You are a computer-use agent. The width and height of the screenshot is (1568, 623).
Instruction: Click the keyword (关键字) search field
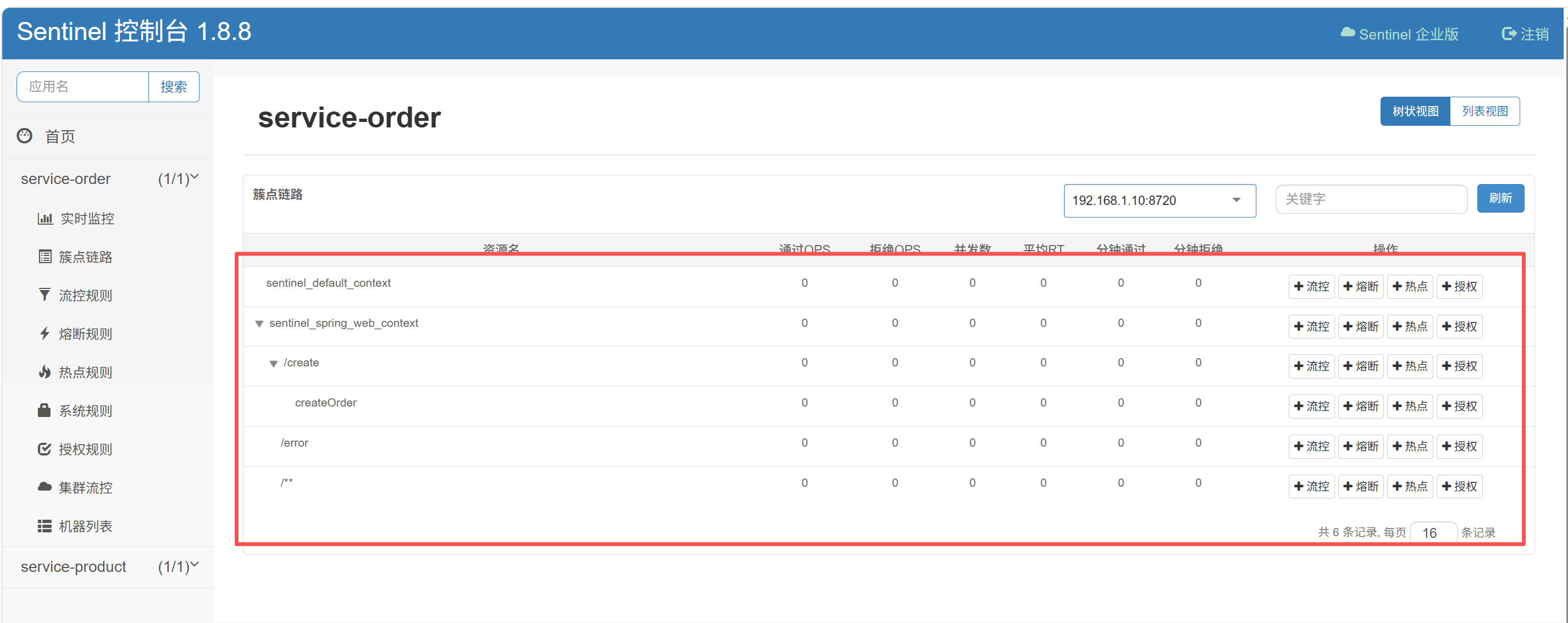[x=1370, y=199]
